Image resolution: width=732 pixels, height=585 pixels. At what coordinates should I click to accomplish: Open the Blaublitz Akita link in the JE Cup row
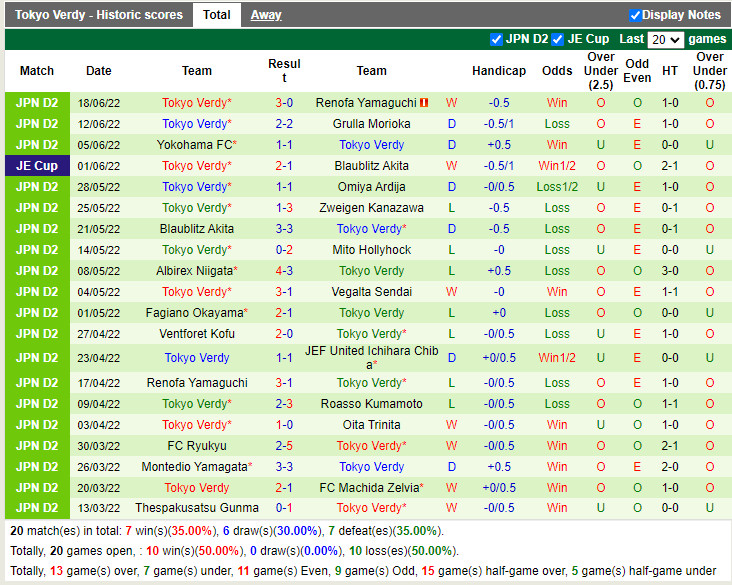(x=371, y=166)
